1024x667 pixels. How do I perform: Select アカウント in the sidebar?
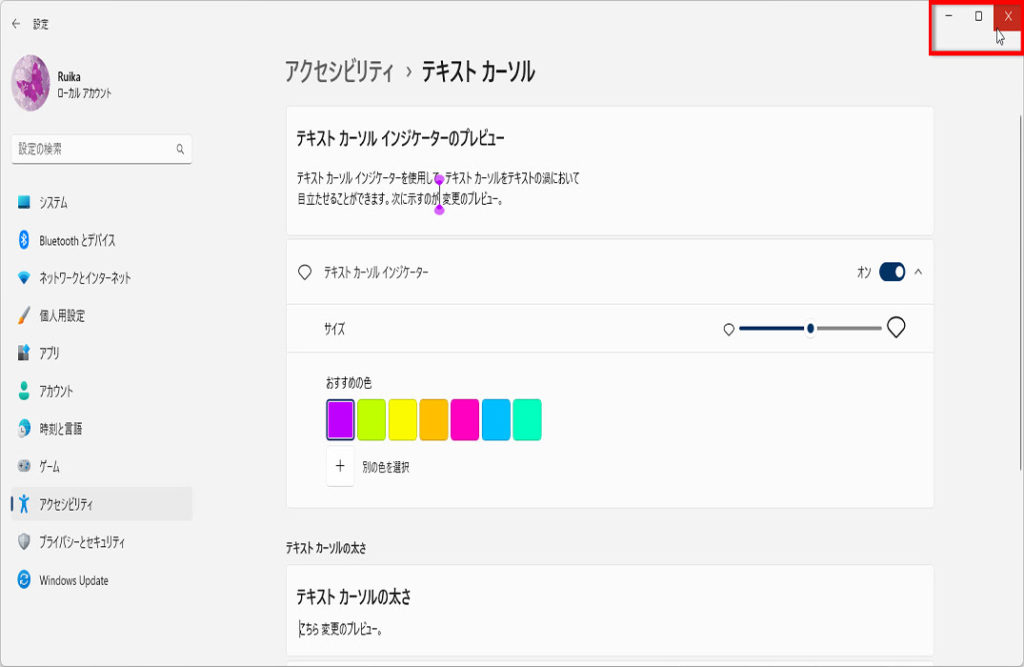pos(56,391)
